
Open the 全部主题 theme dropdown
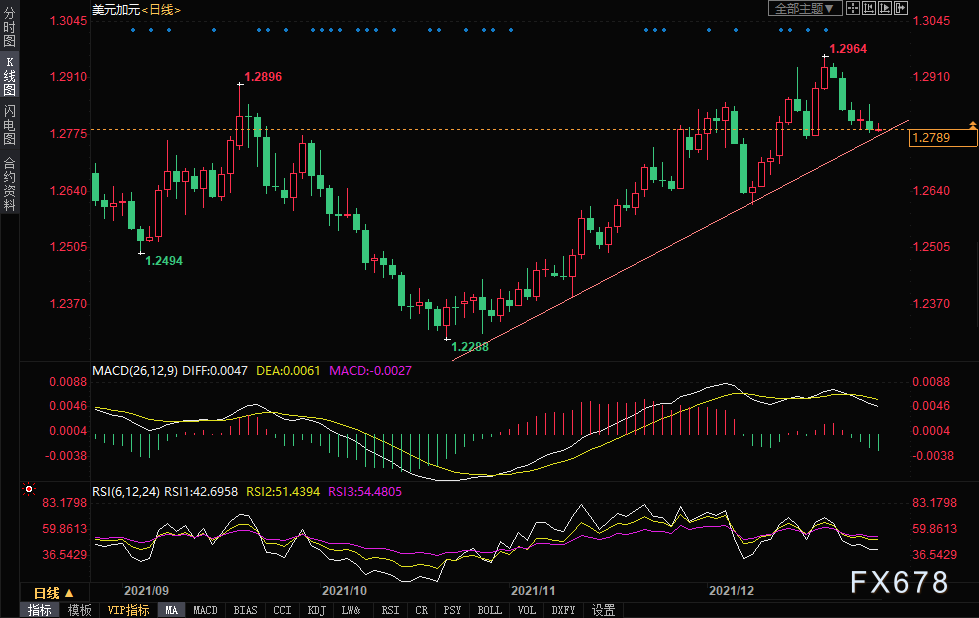tap(801, 8)
